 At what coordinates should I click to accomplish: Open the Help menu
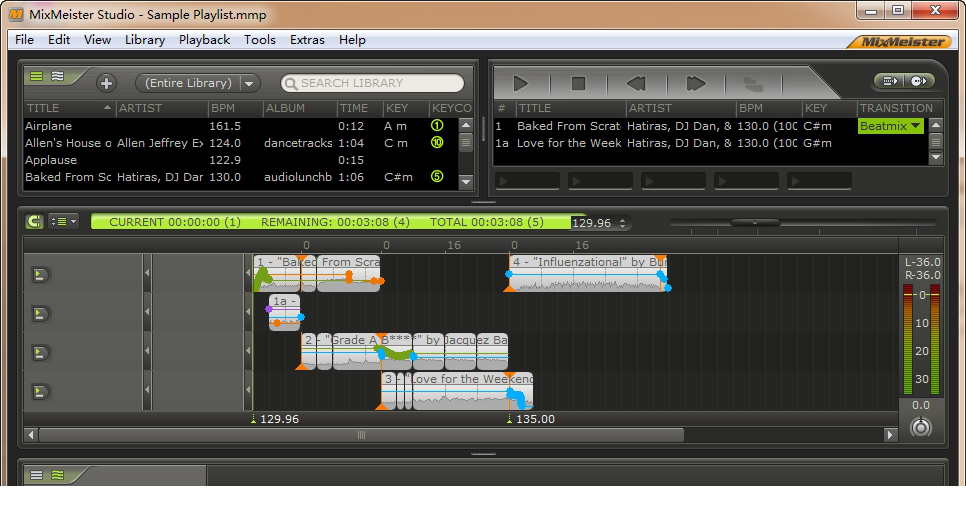(x=352, y=40)
